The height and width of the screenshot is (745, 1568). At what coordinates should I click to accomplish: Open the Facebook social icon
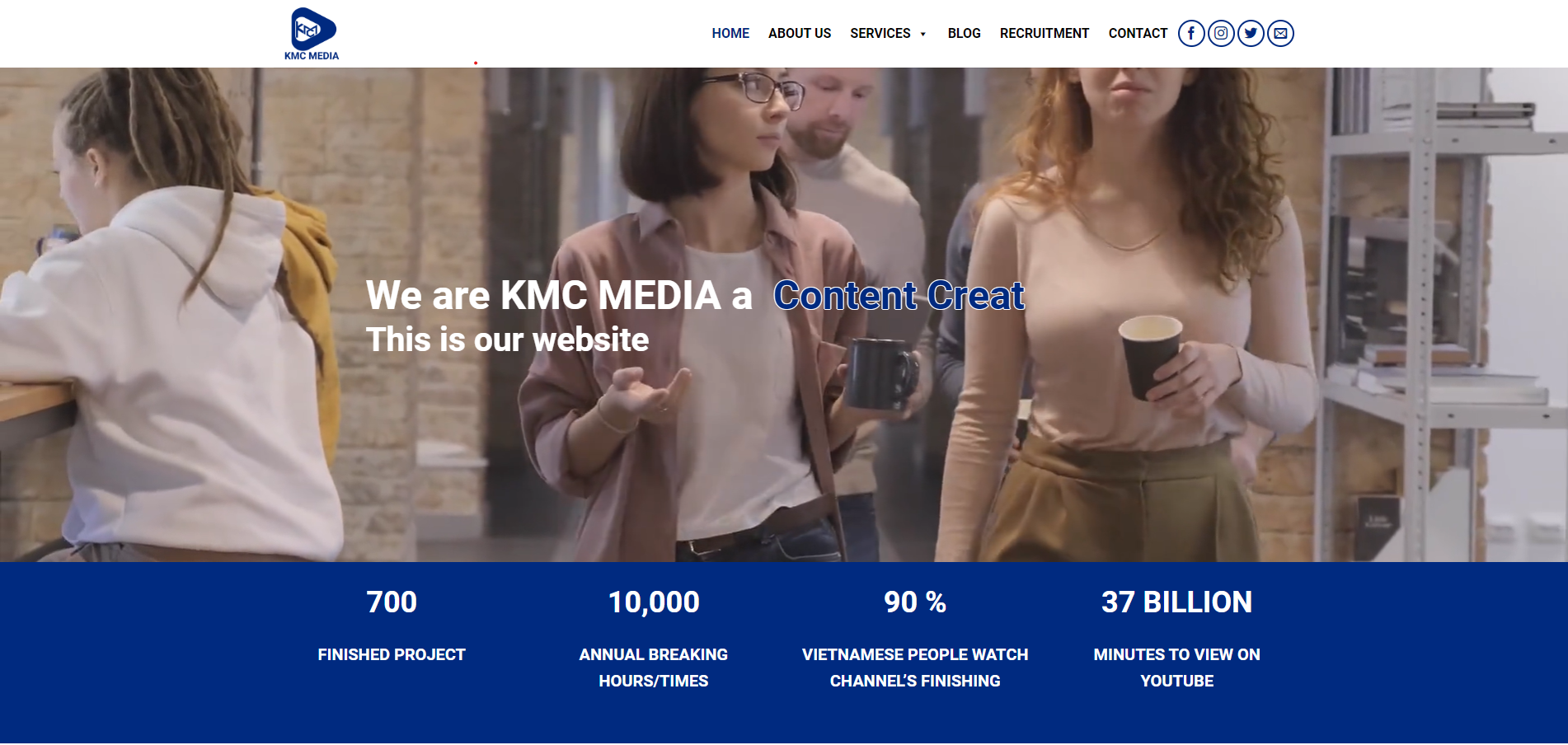click(x=1190, y=34)
